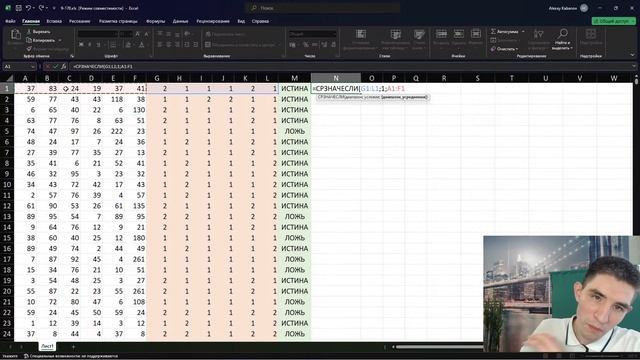Toggle italic formatting
640x360 pixels.
pyautogui.click(x=90, y=44)
